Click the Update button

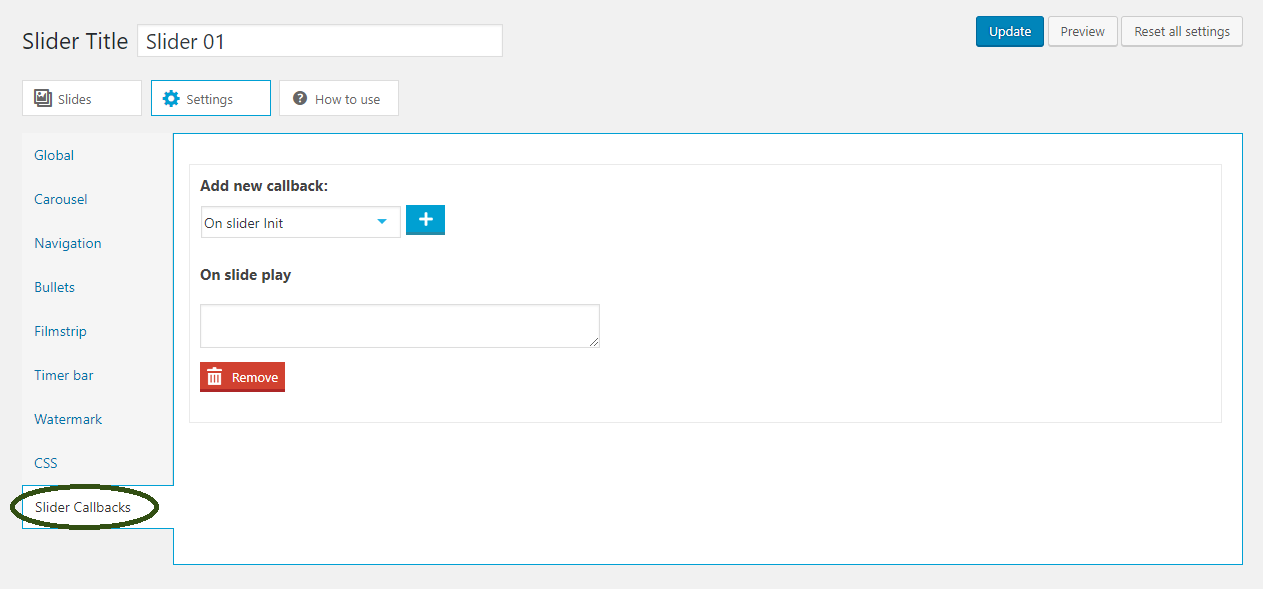1010,31
